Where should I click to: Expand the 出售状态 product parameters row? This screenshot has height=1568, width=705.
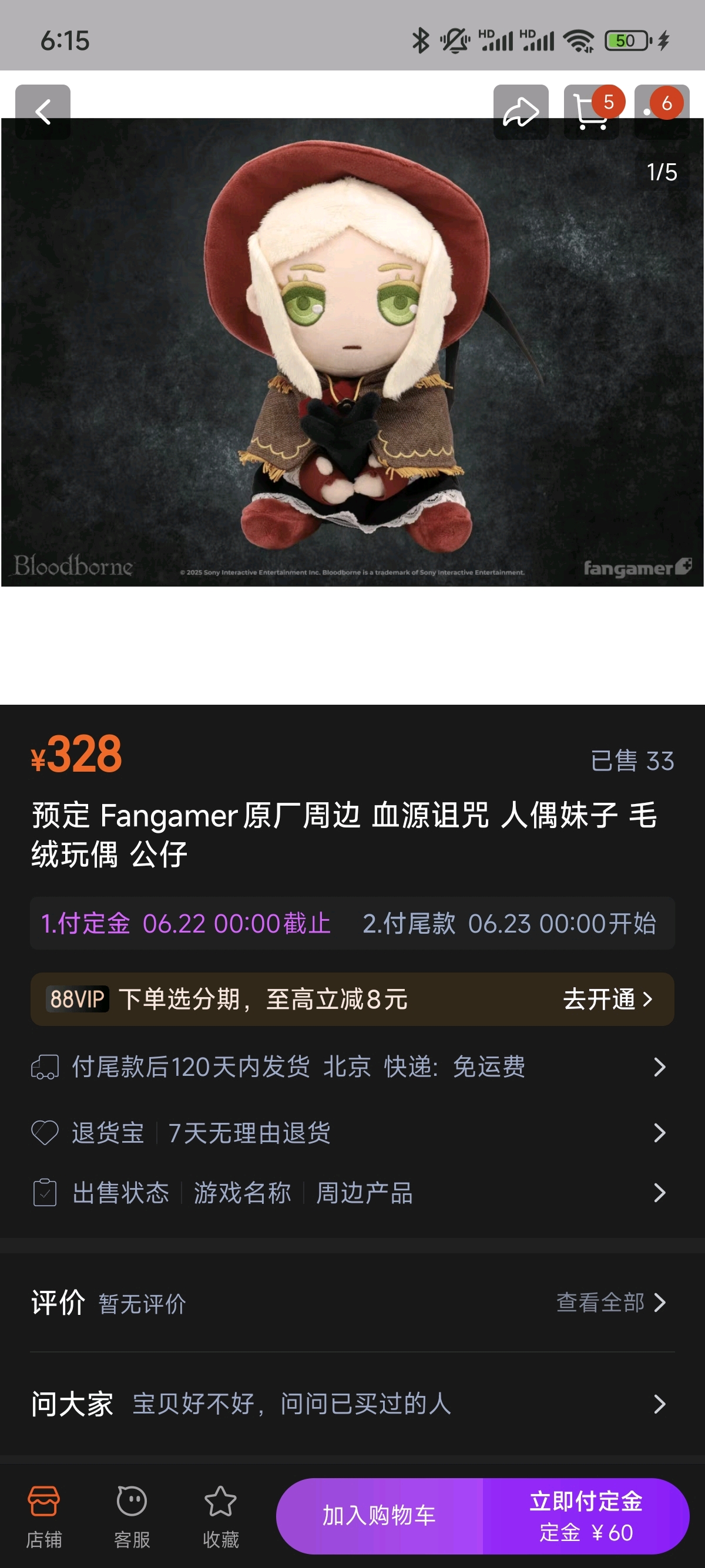pyautogui.click(x=352, y=1192)
